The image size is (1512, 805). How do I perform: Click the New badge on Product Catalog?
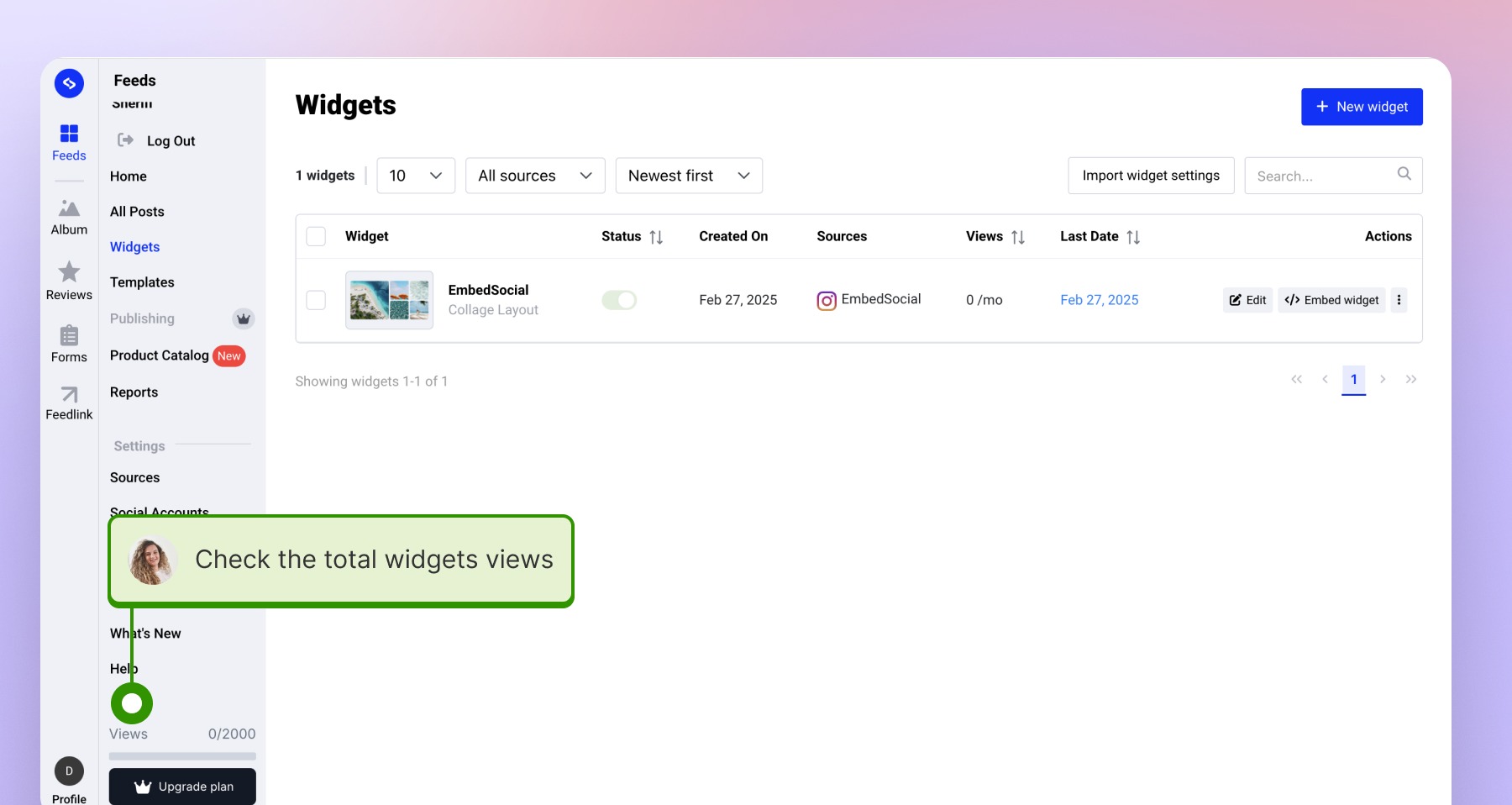228,356
